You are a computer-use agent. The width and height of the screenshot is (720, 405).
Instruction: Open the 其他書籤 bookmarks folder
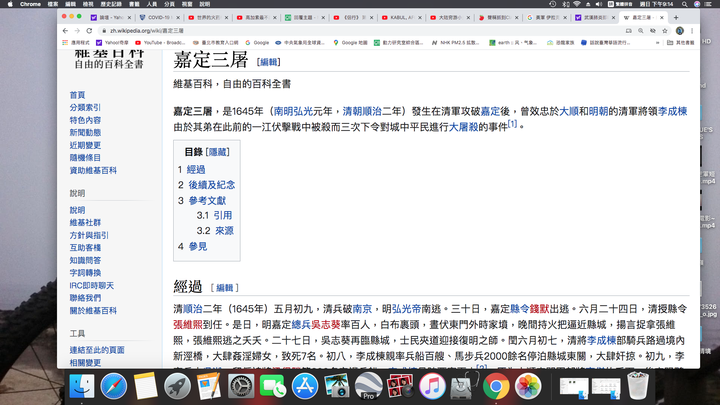[x=681, y=43]
